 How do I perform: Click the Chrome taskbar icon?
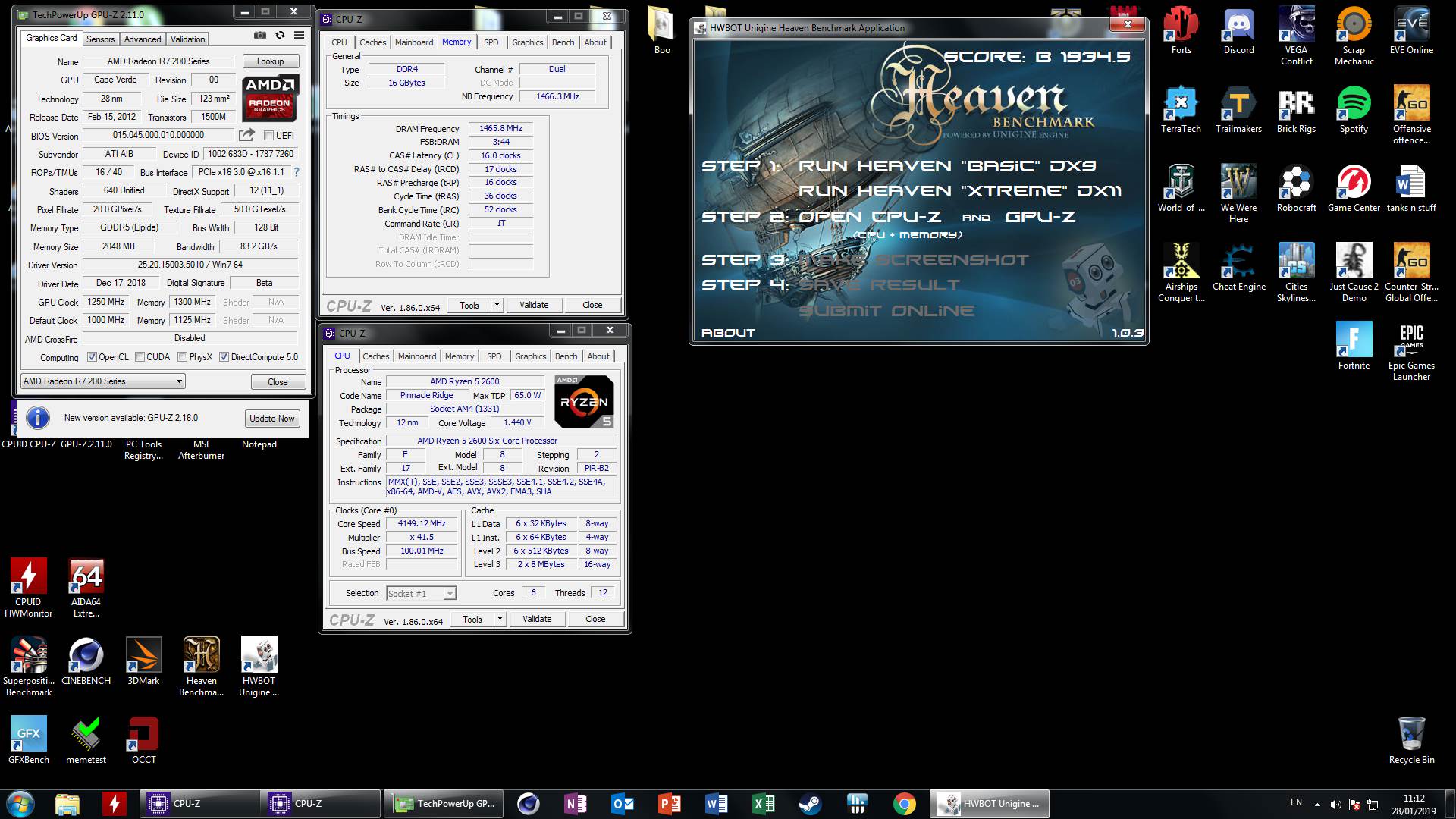click(904, 804)
